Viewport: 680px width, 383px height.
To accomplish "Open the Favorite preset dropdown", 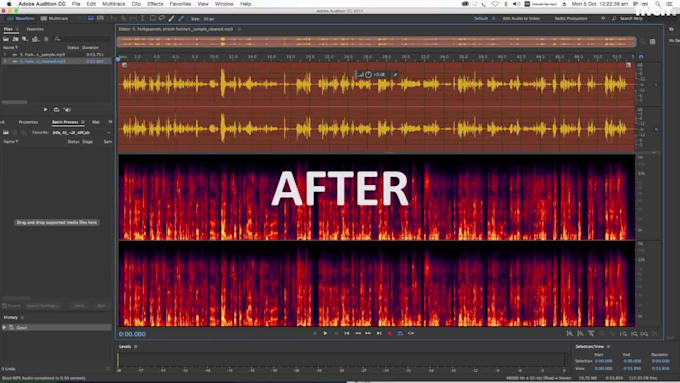I will tap(81, 133).
